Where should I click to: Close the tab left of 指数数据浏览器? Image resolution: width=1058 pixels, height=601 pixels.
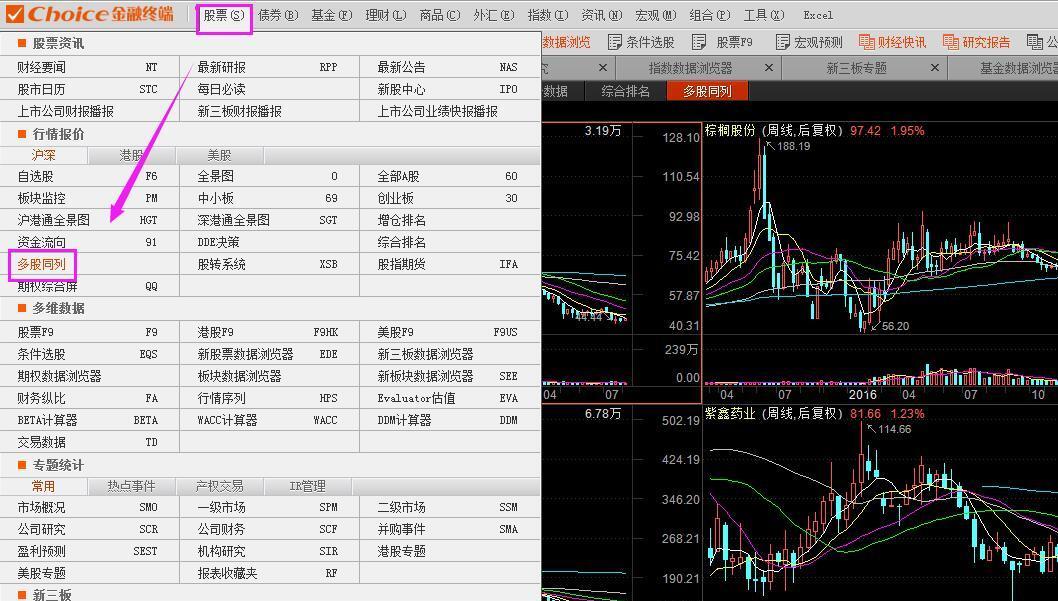pos(603,68)
